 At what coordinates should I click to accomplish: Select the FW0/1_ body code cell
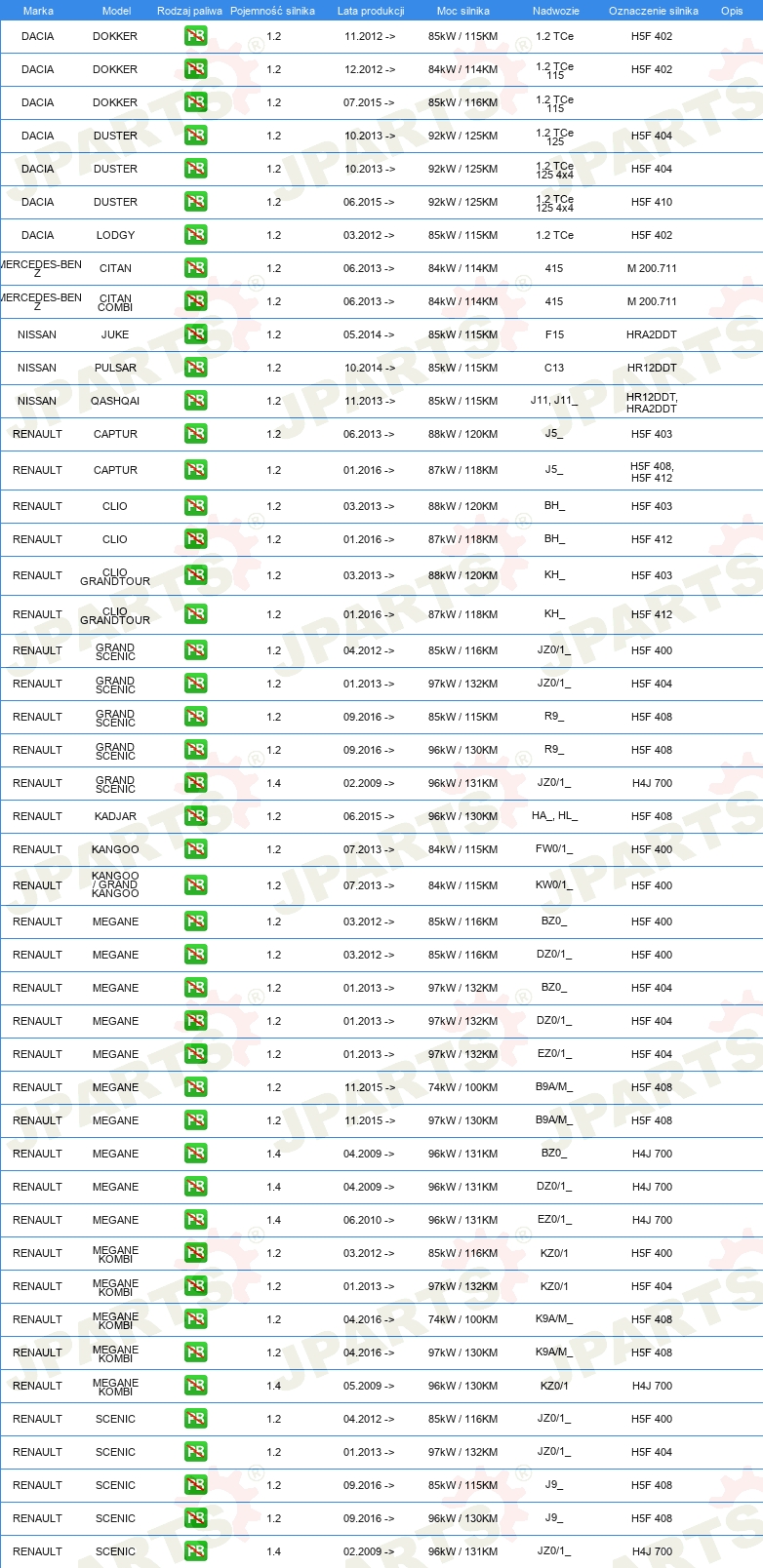pyautogui.click(x=554, y=849)
